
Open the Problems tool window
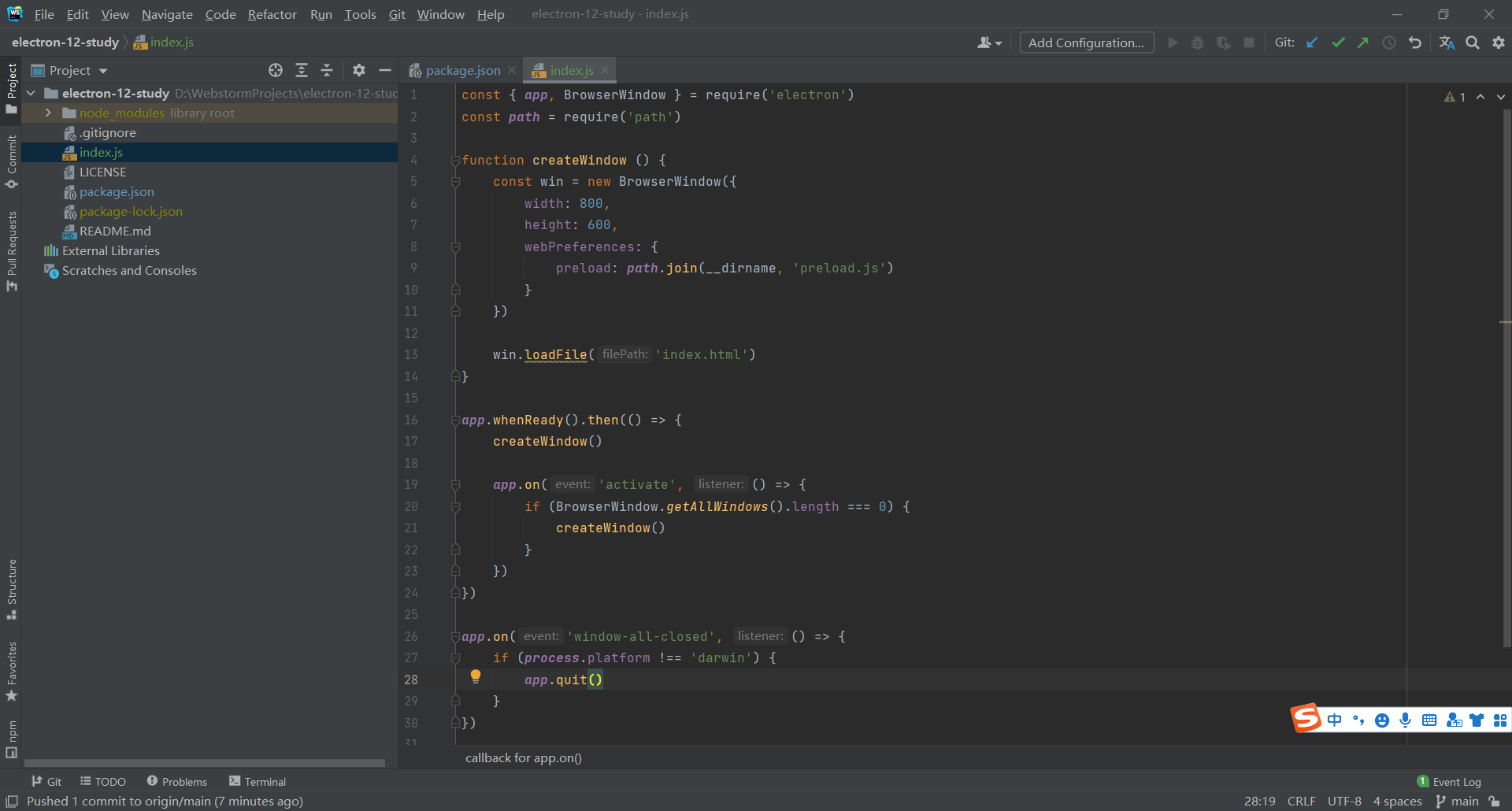pos(177,782)
